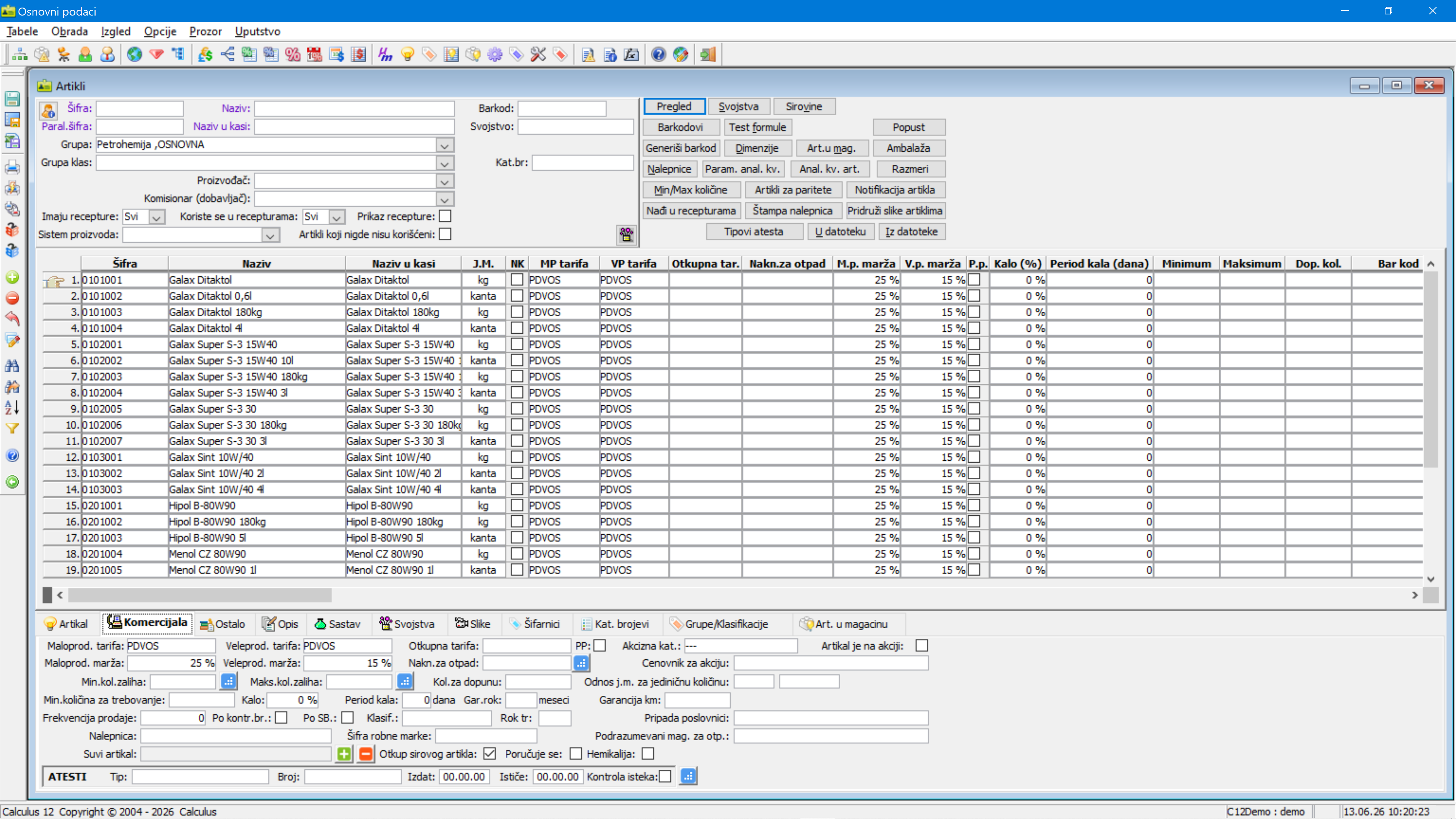Click the Štampa nalepnica button

pyautogui.click(x=792, y=211)
